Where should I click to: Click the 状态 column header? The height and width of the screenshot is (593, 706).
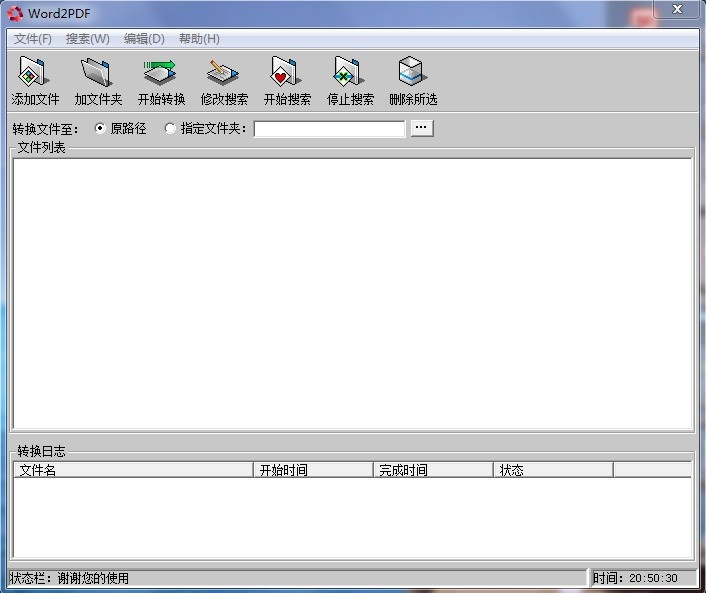tap(553, 470)
